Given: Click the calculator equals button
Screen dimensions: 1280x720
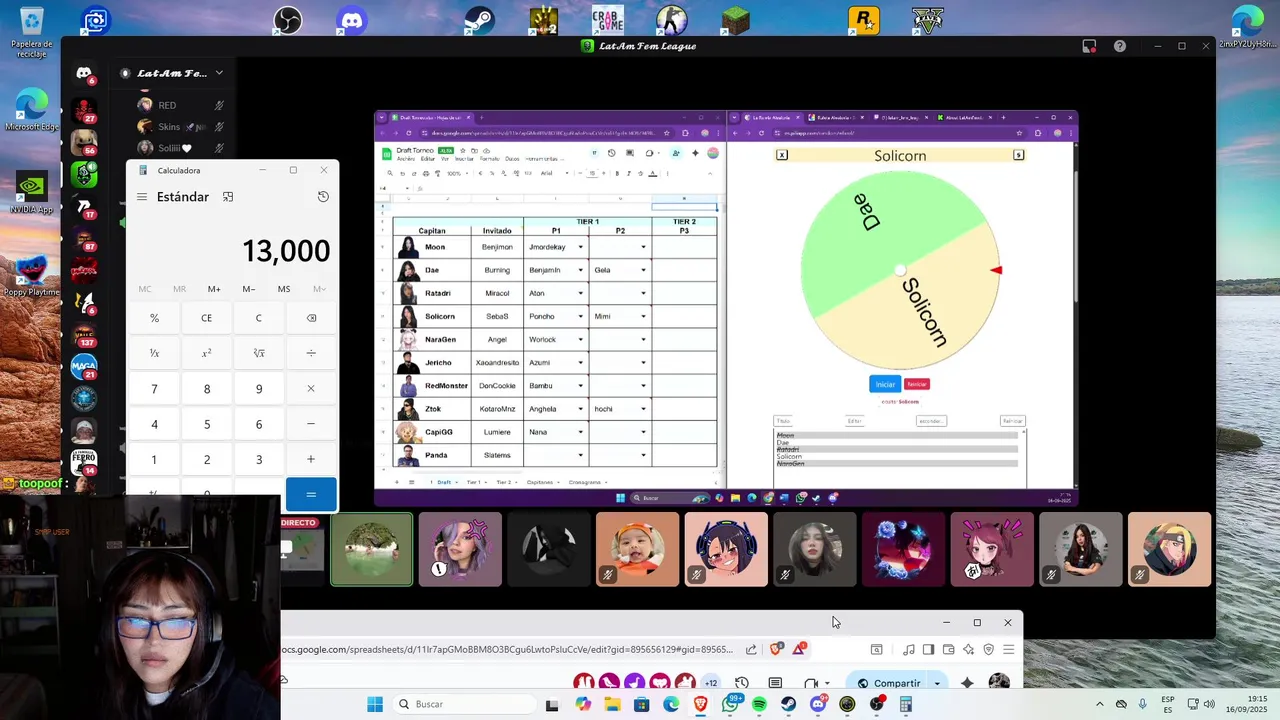Looking at the screenshot, I should [x=311, y=494].
